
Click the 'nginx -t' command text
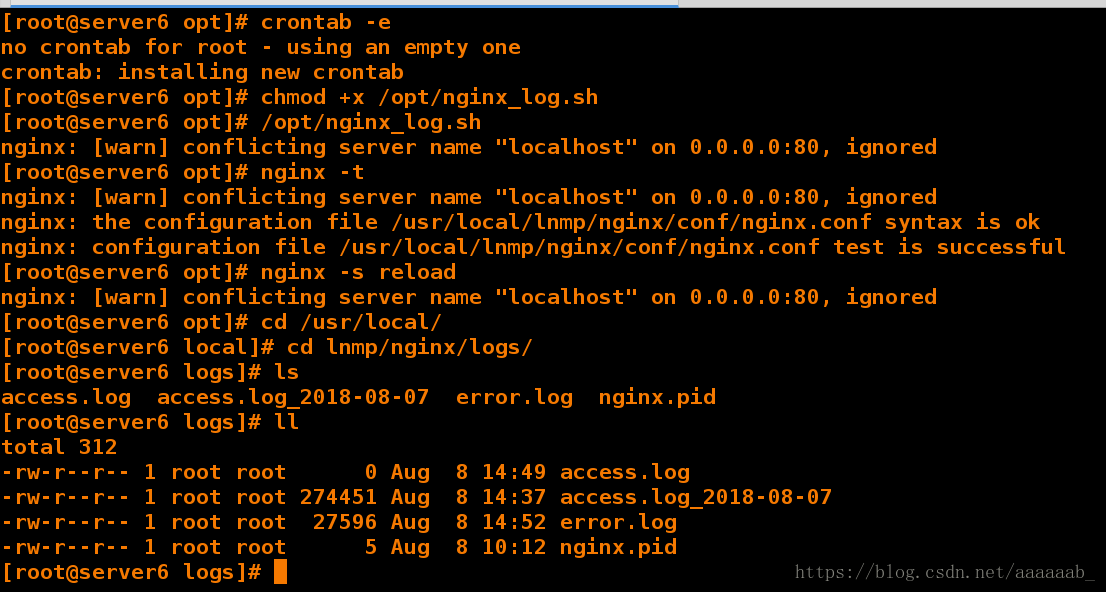312,172
